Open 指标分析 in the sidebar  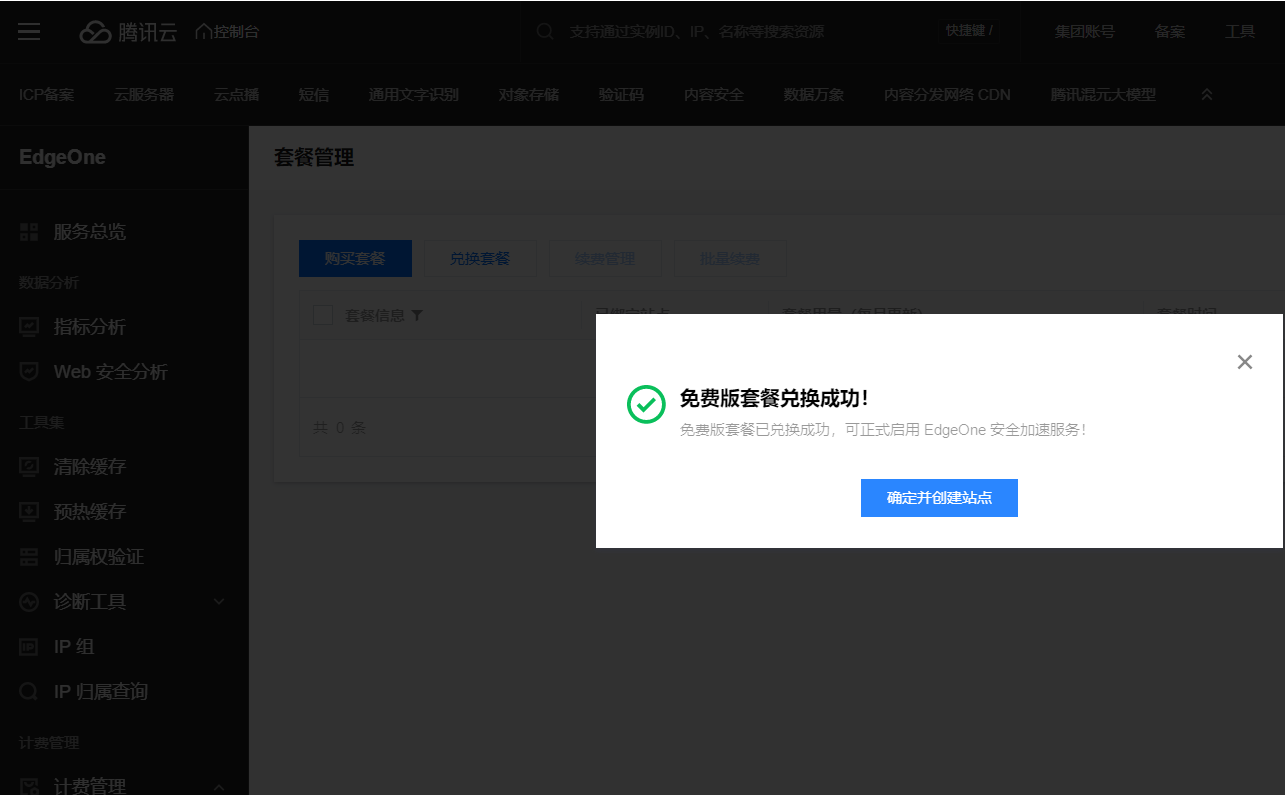pyautogui.click(x=90, y=327)
